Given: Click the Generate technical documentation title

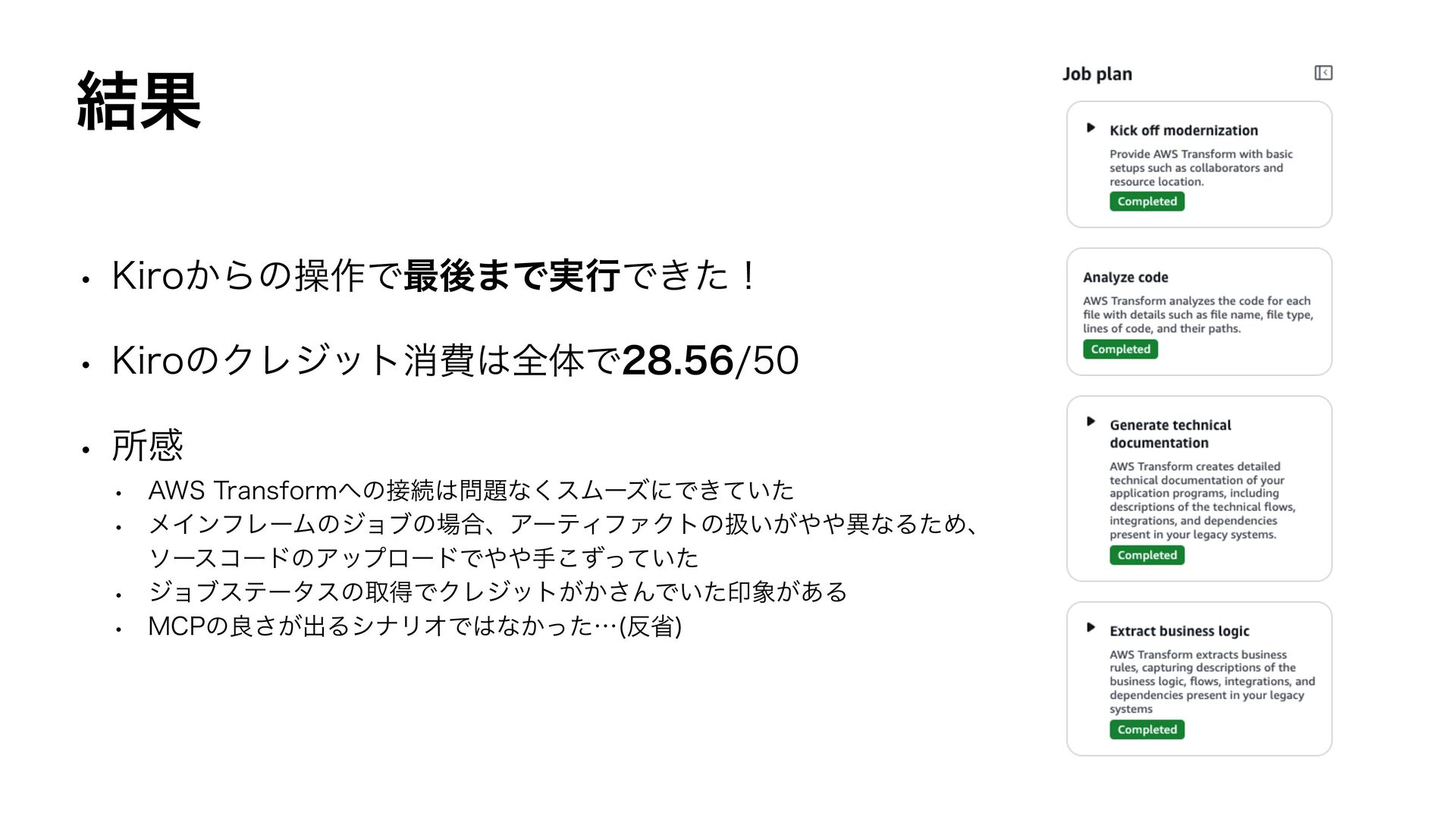Looking at the screenshot, I should (x=1170, y=434).
